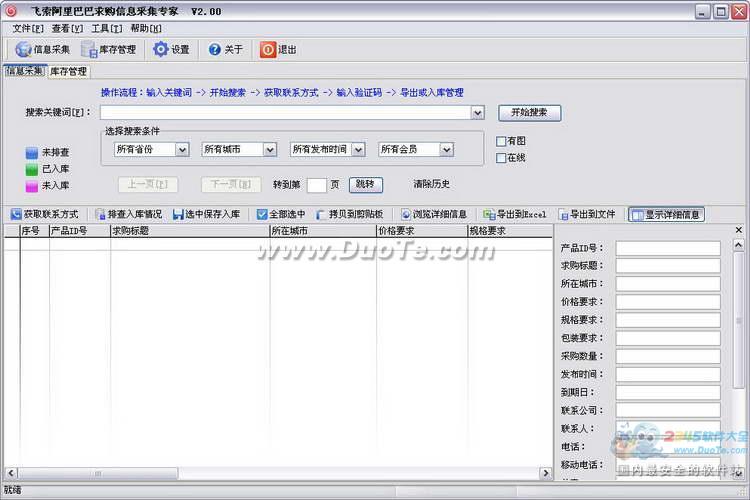This screenshot has height=500, width=750.
Task: Open the 工具 menu
Action: coord(107,29)
